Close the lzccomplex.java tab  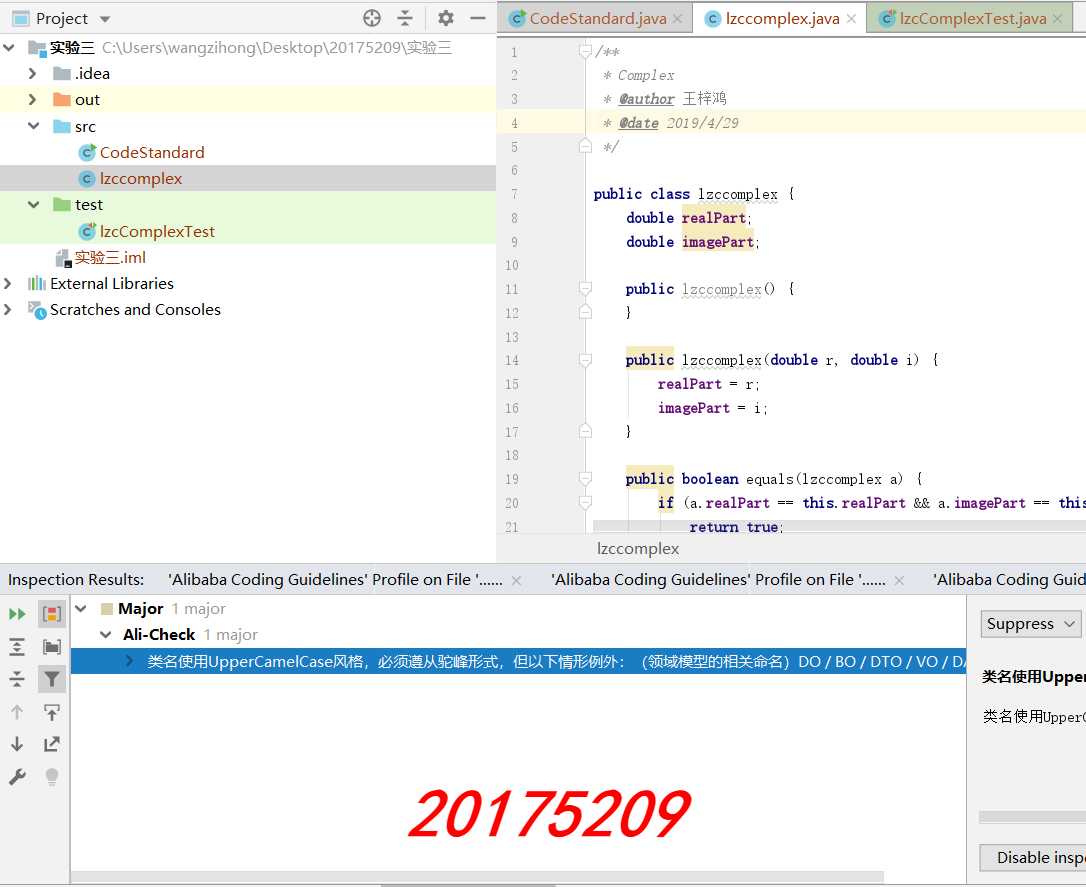click(851, 19)
